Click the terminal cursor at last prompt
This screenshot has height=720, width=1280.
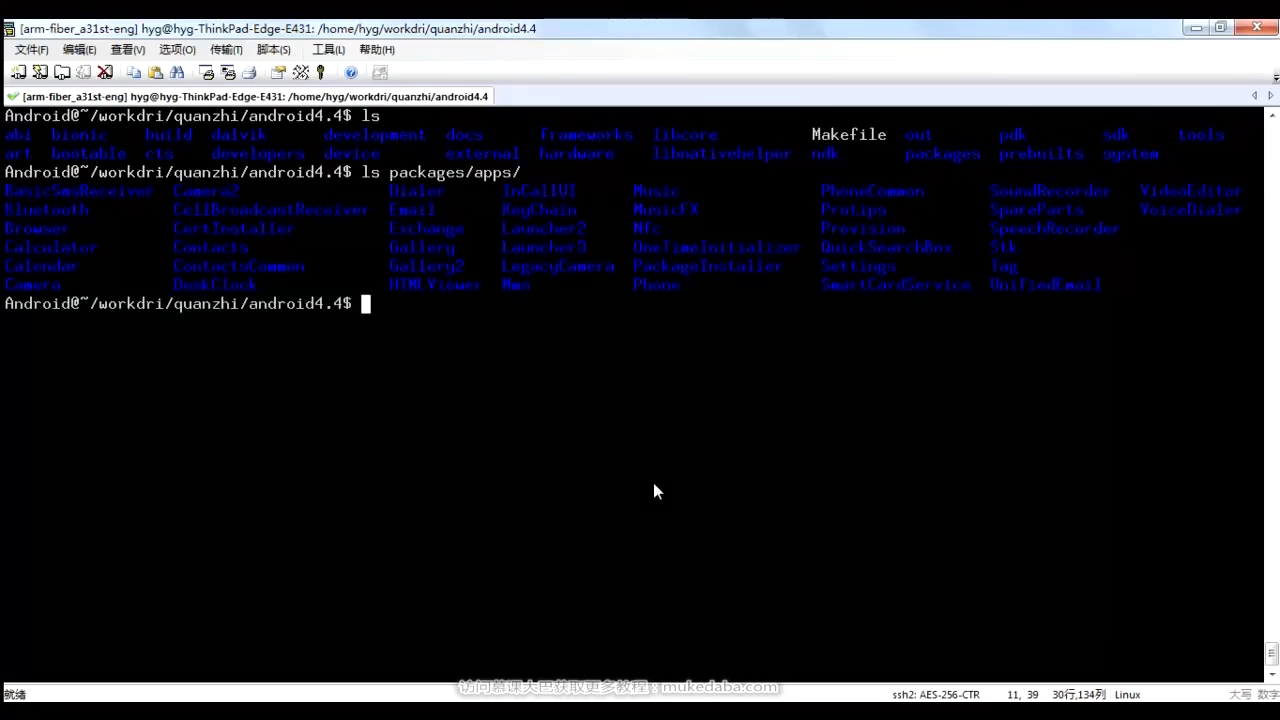pos(366,304)
